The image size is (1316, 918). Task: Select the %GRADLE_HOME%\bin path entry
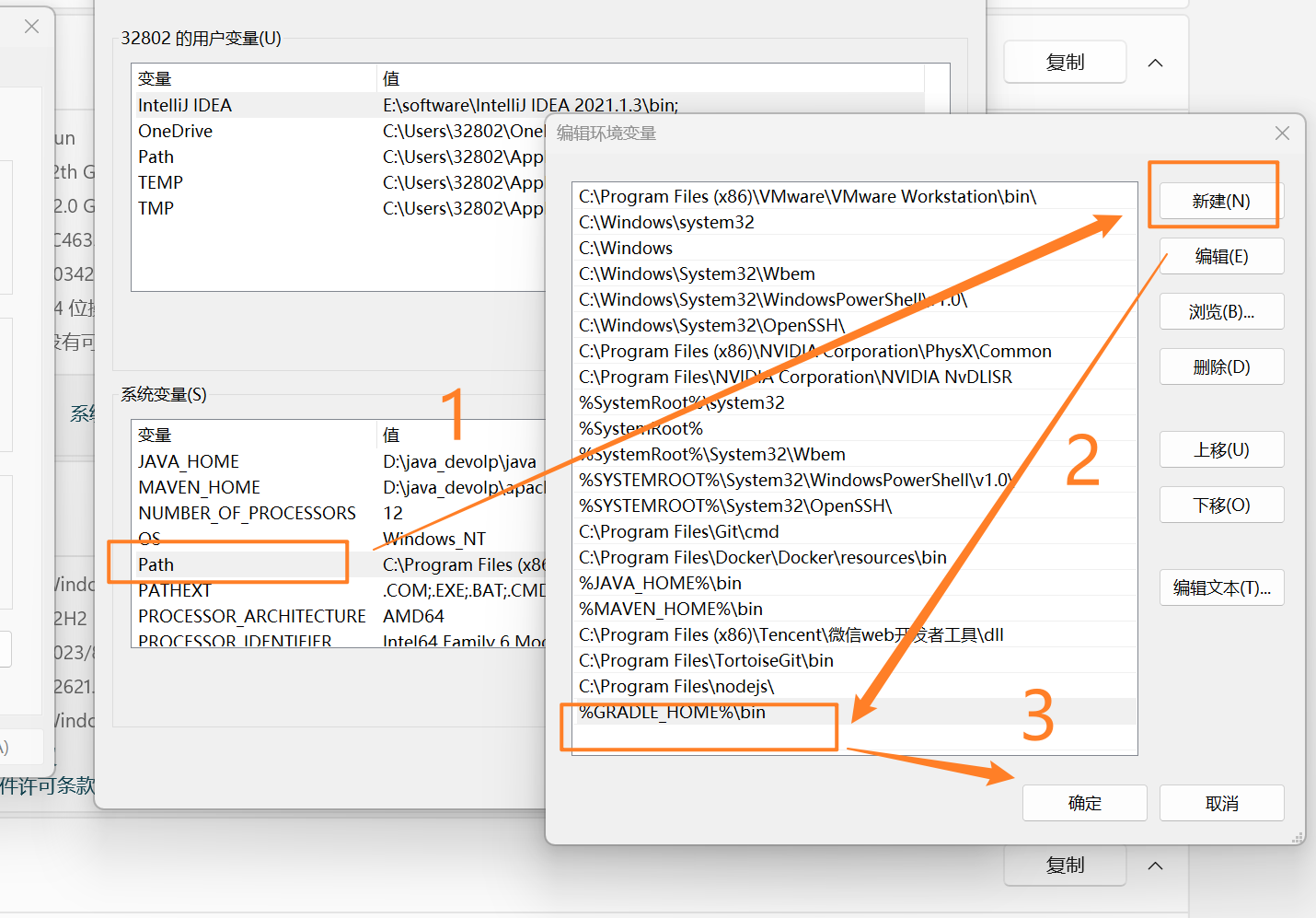tap(672, 712)
